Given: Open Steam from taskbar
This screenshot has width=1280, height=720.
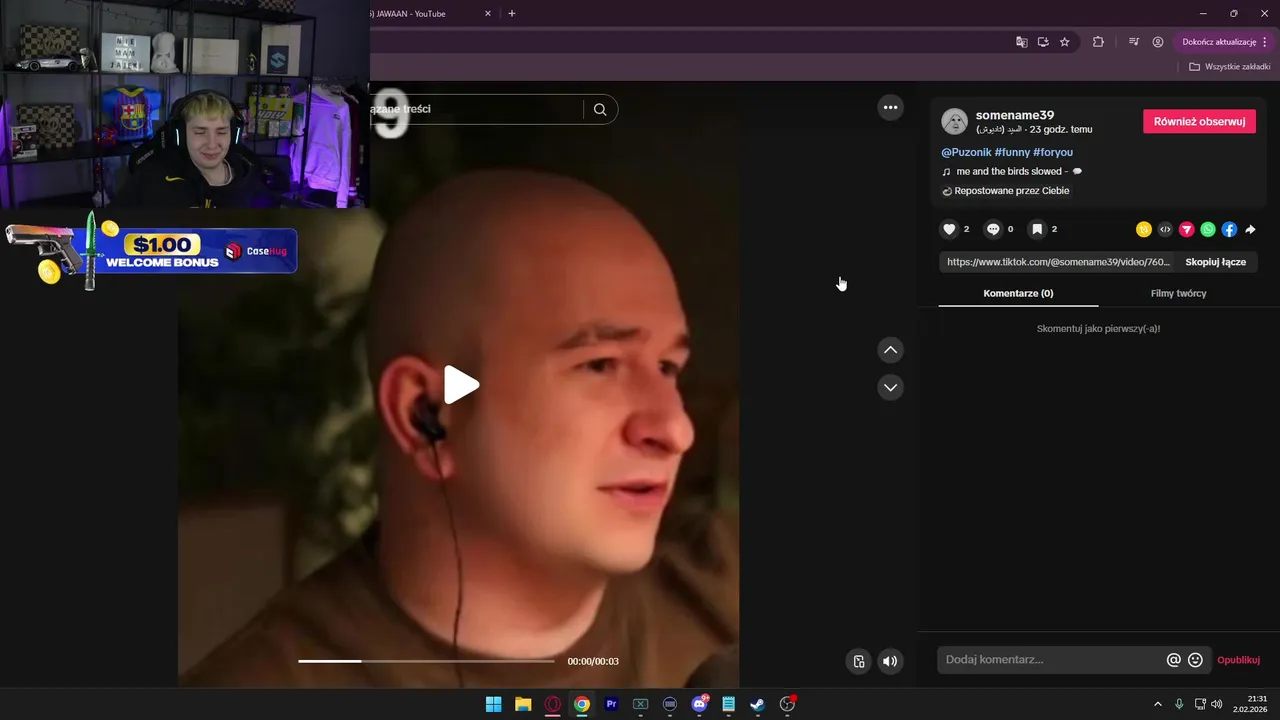Looking at the screenshot, I should [758, 704].
